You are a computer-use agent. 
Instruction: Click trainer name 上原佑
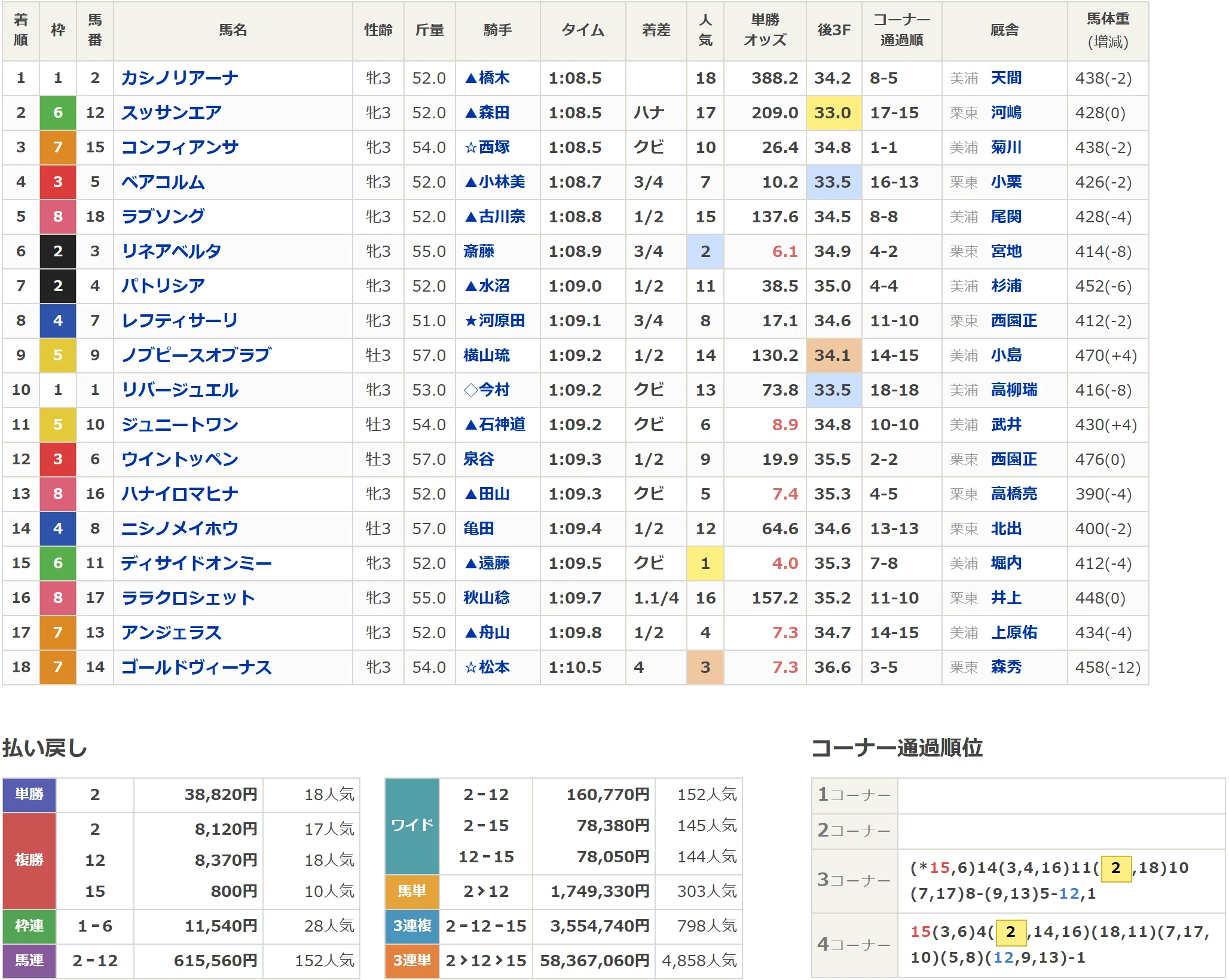pos(1014,633)
